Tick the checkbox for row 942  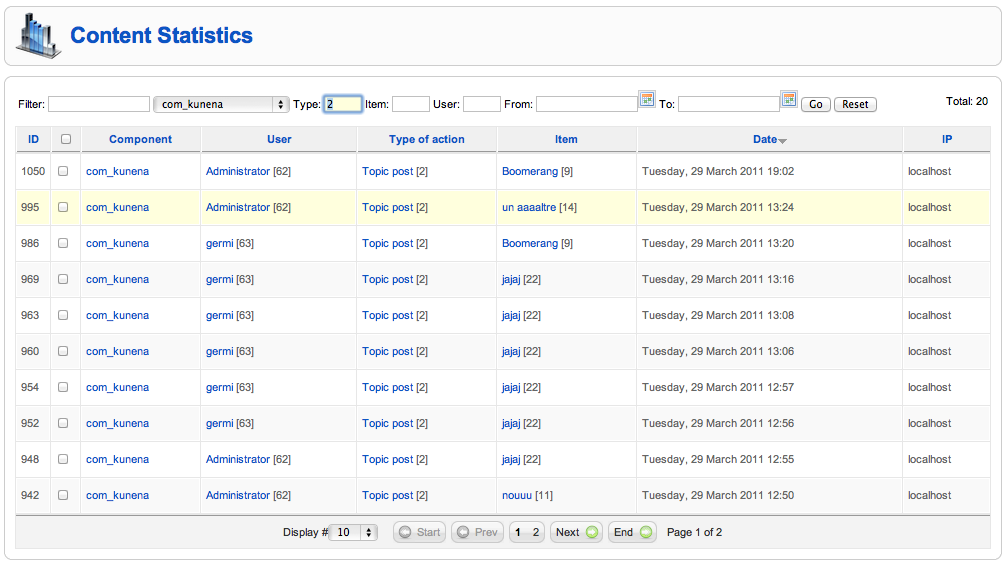pyautogui.click(x=63, y=495)
